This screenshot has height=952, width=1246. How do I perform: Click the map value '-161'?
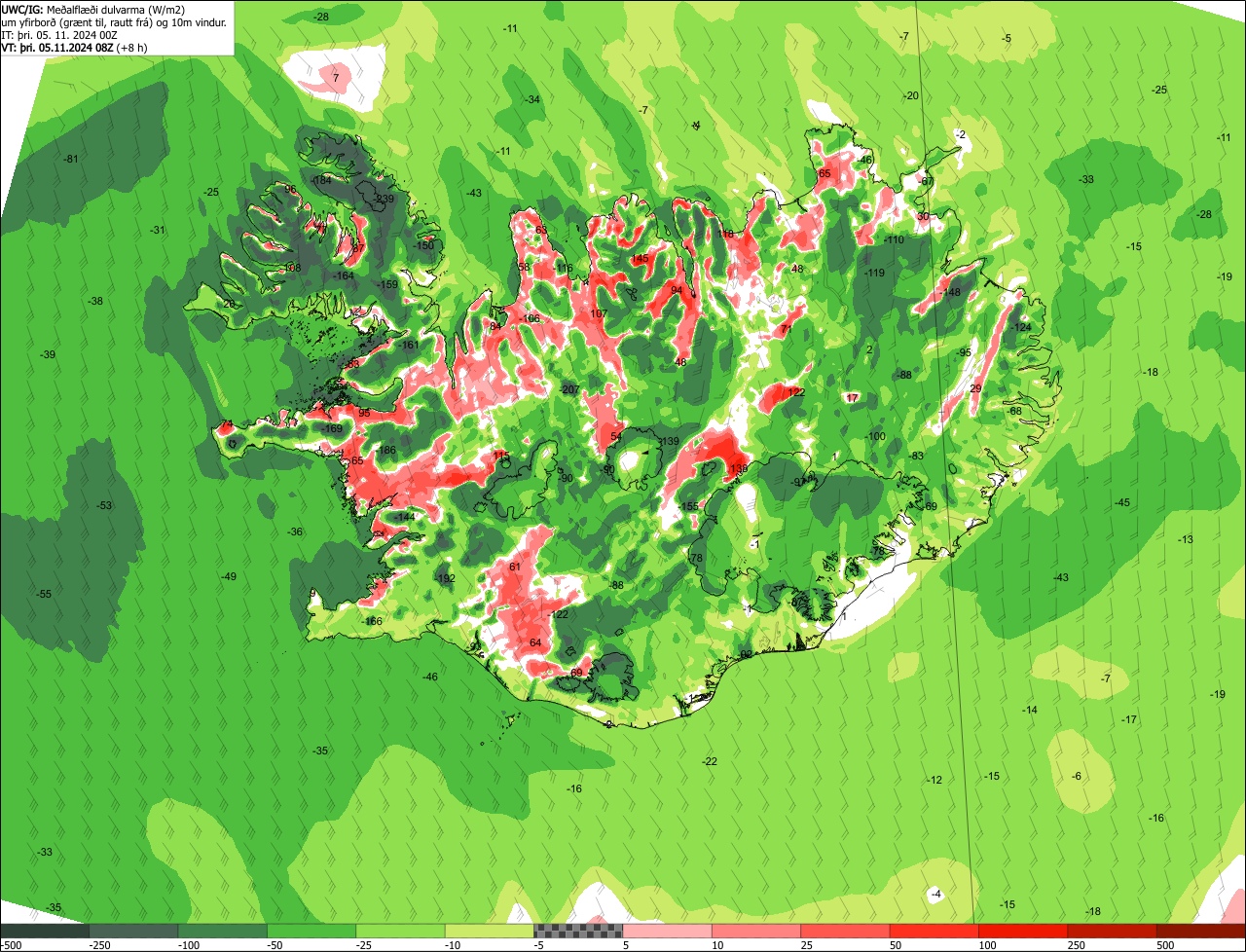click(409, 345)
